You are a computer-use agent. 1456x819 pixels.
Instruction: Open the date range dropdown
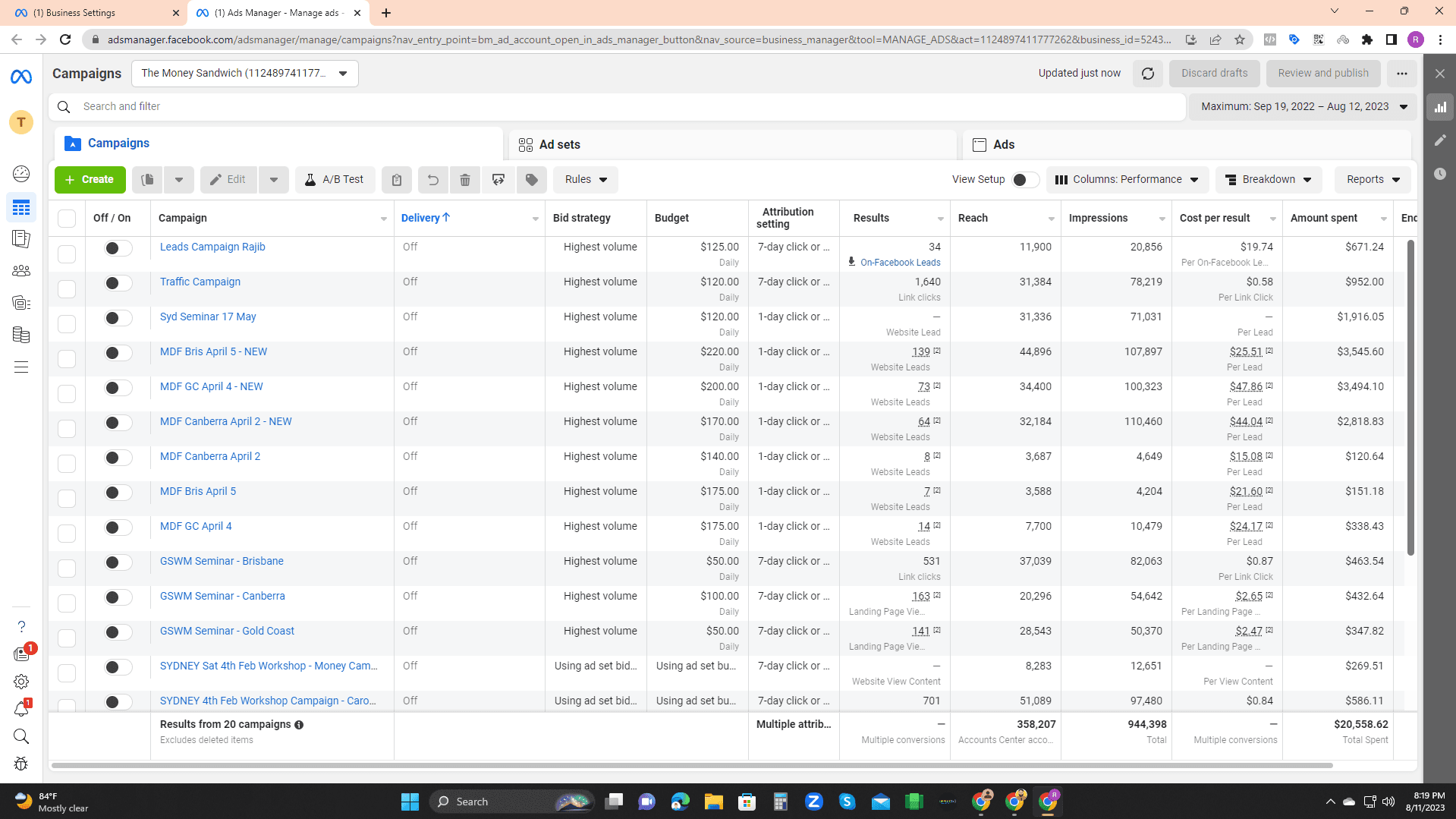[x=1303, y=107]
